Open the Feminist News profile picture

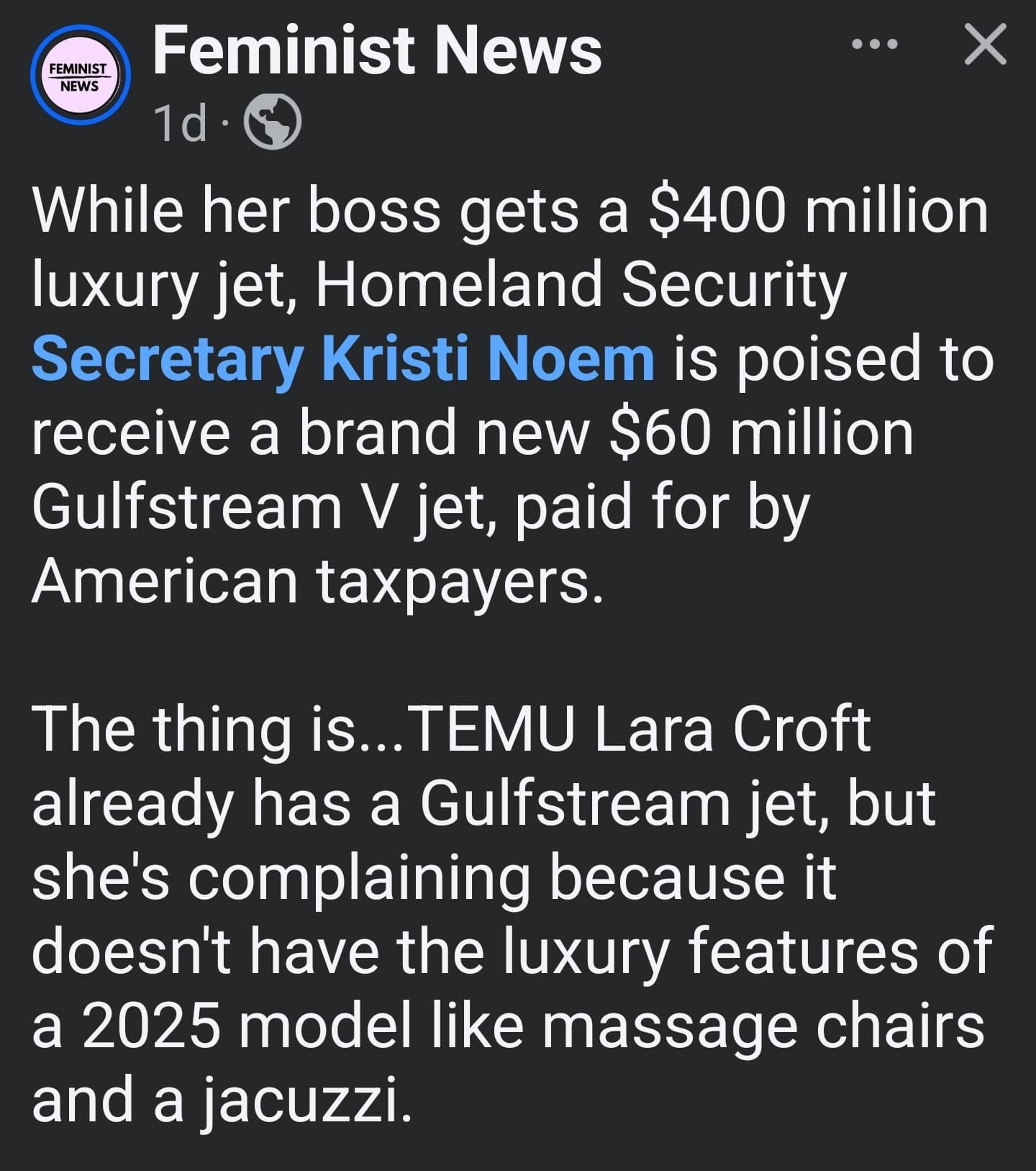click(81, 76)
